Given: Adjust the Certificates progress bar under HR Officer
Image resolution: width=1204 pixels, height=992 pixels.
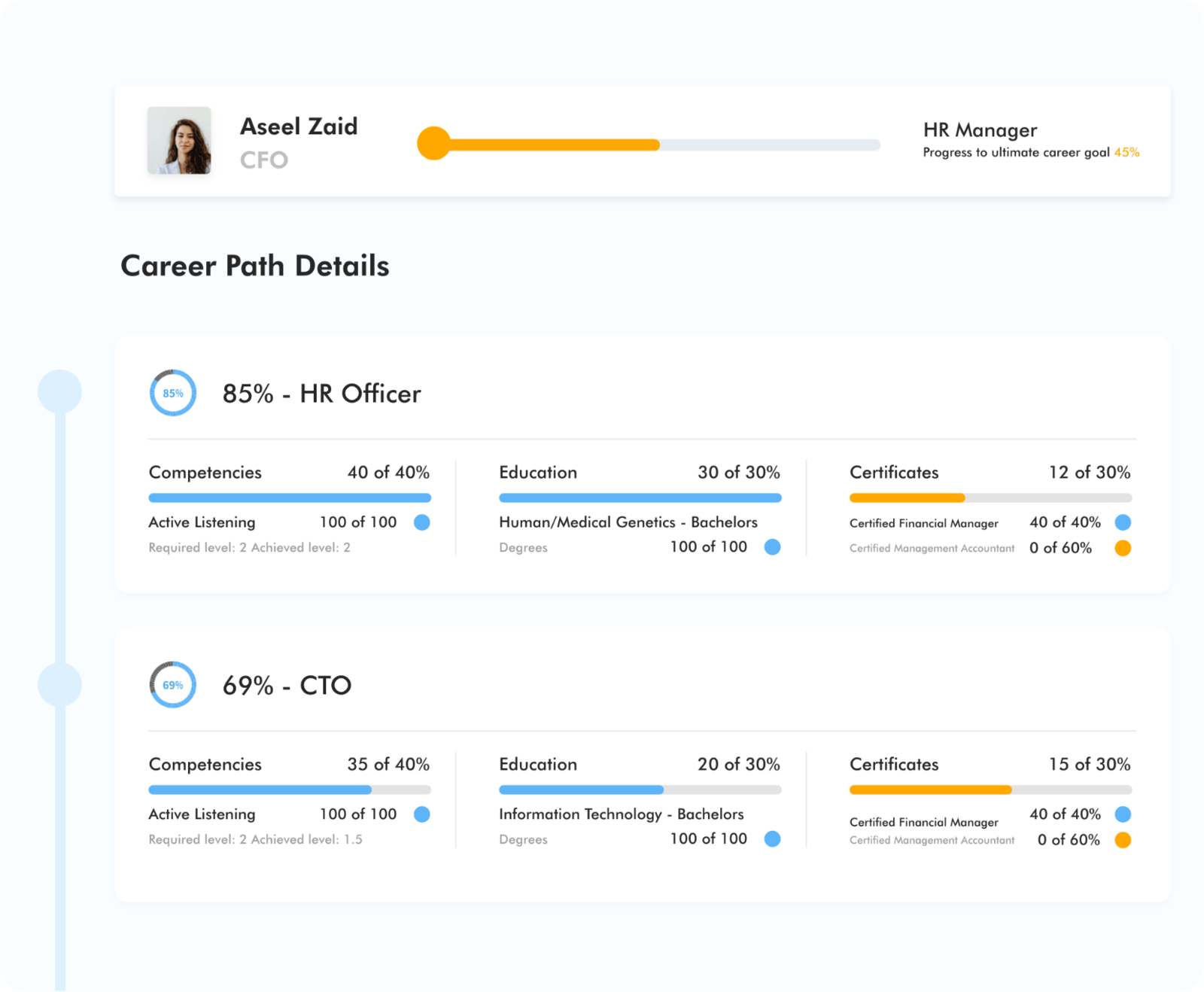Looking at the screenshot, I should pos(990,498).
